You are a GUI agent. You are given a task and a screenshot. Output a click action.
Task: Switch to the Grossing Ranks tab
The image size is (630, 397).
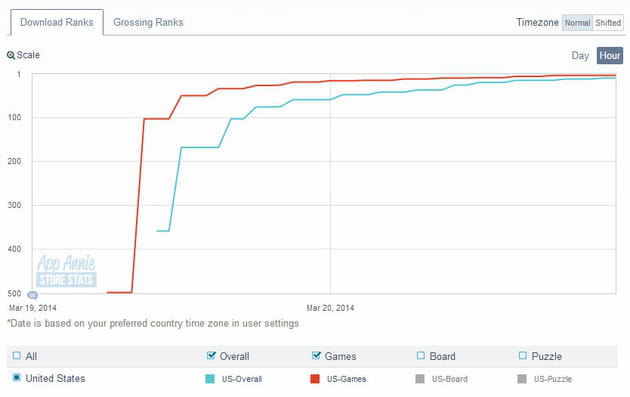click(148, 22)
